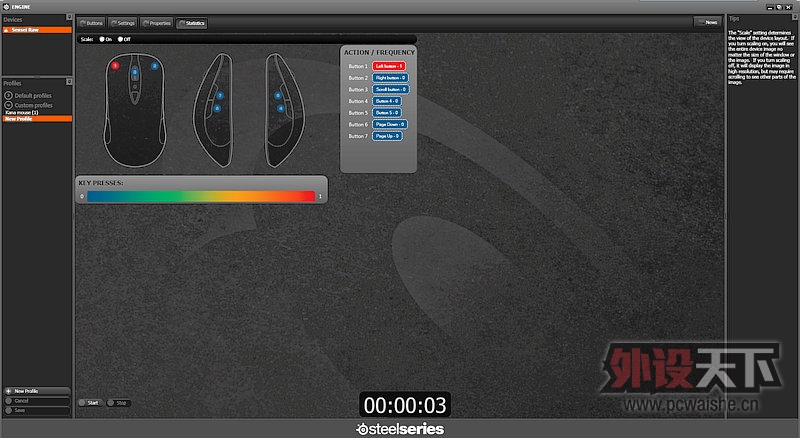Create a New Profile
This screenshot has height=438, width=800.
click(37, 391)
